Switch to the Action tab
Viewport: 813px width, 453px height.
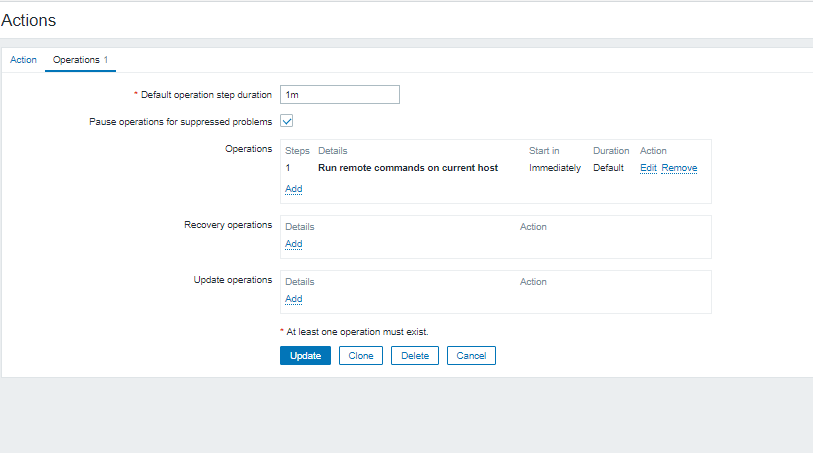click(x=23, y=60)
